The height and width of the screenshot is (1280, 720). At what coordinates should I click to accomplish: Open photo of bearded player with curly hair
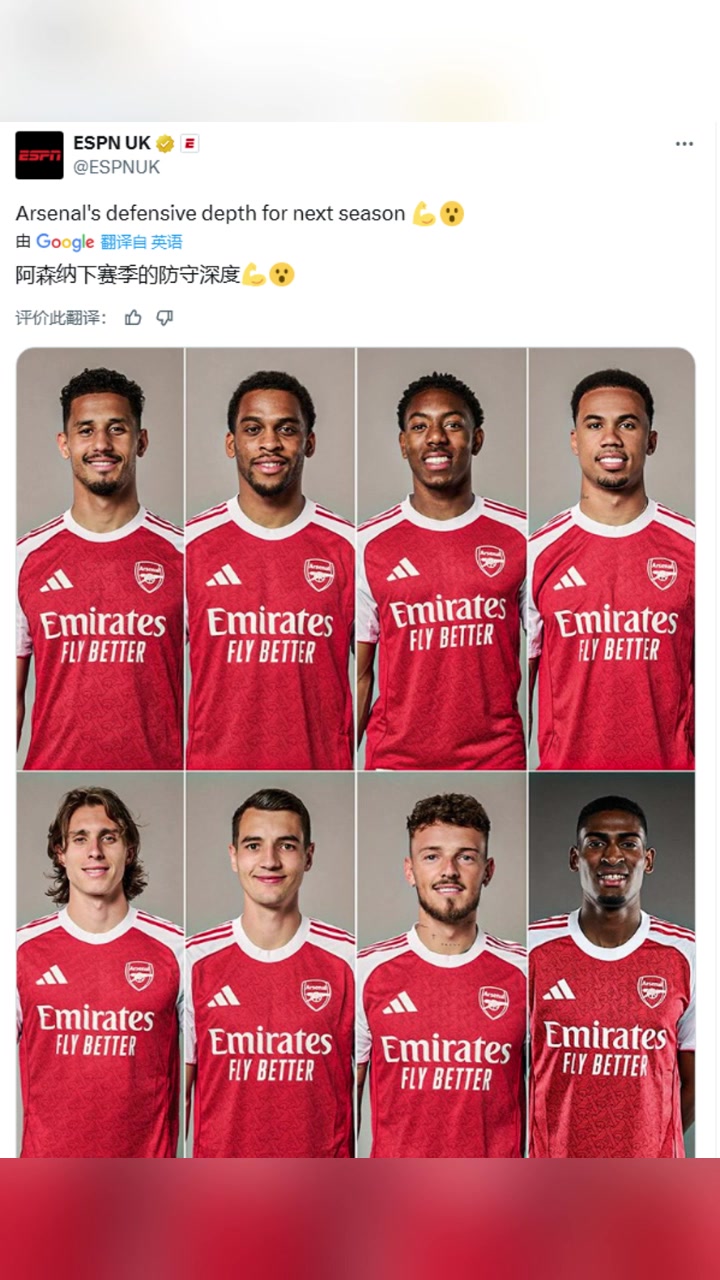pos(442,965)
